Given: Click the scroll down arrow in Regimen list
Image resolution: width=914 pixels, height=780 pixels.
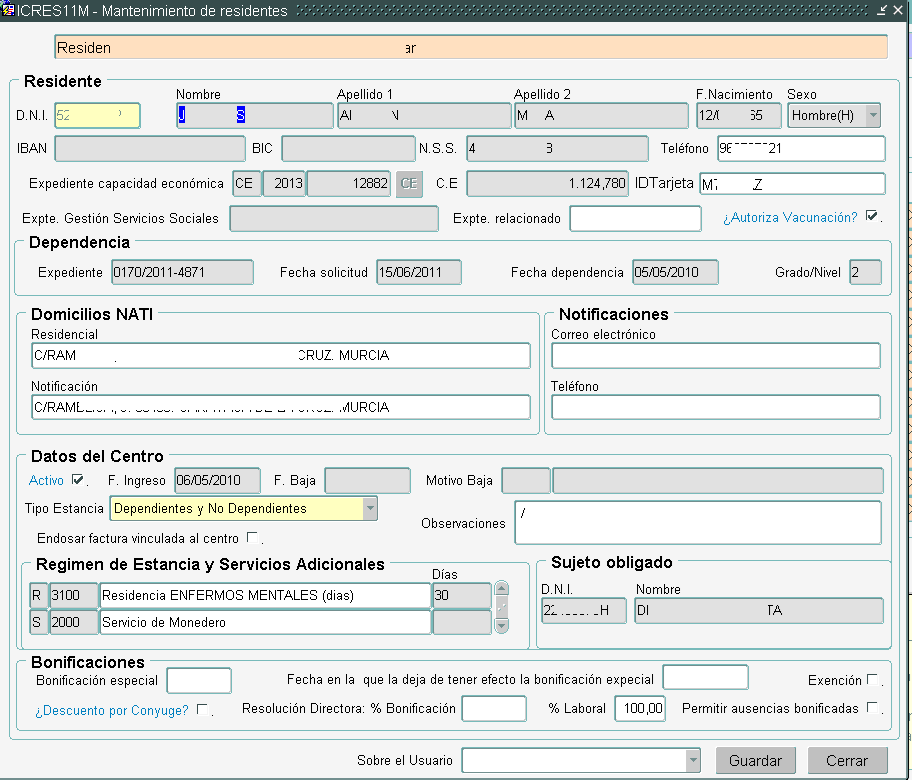Looking at the screenshot, I should point(502,625).
